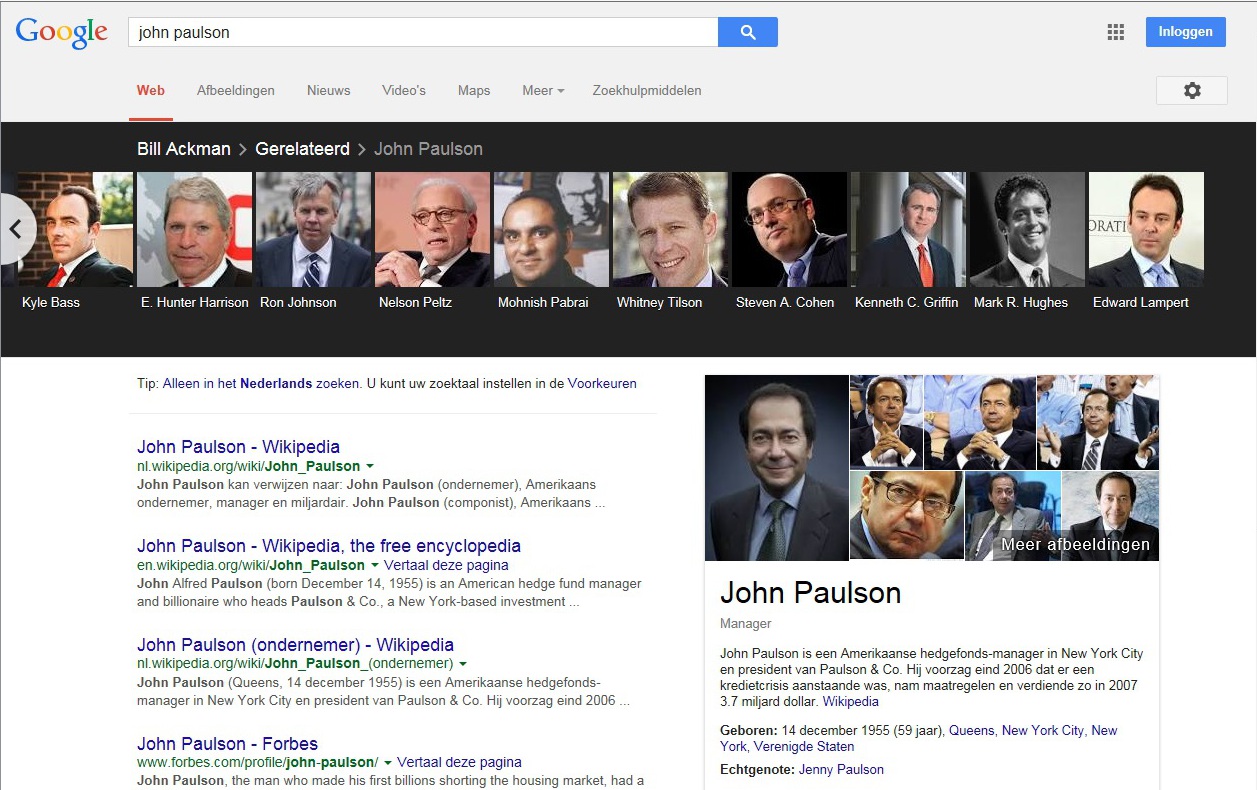Open the settings gear menu
This screenshot has height=790, width=1257.
(x=1192, y=90)
